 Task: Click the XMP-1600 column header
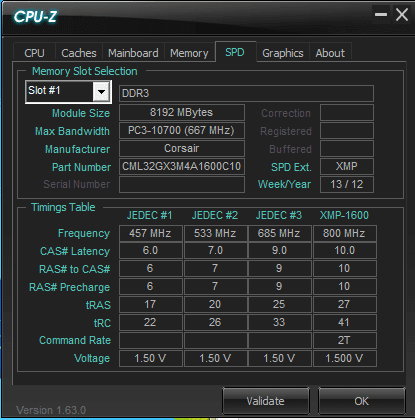pyautogui.click(x=344, y=215)
